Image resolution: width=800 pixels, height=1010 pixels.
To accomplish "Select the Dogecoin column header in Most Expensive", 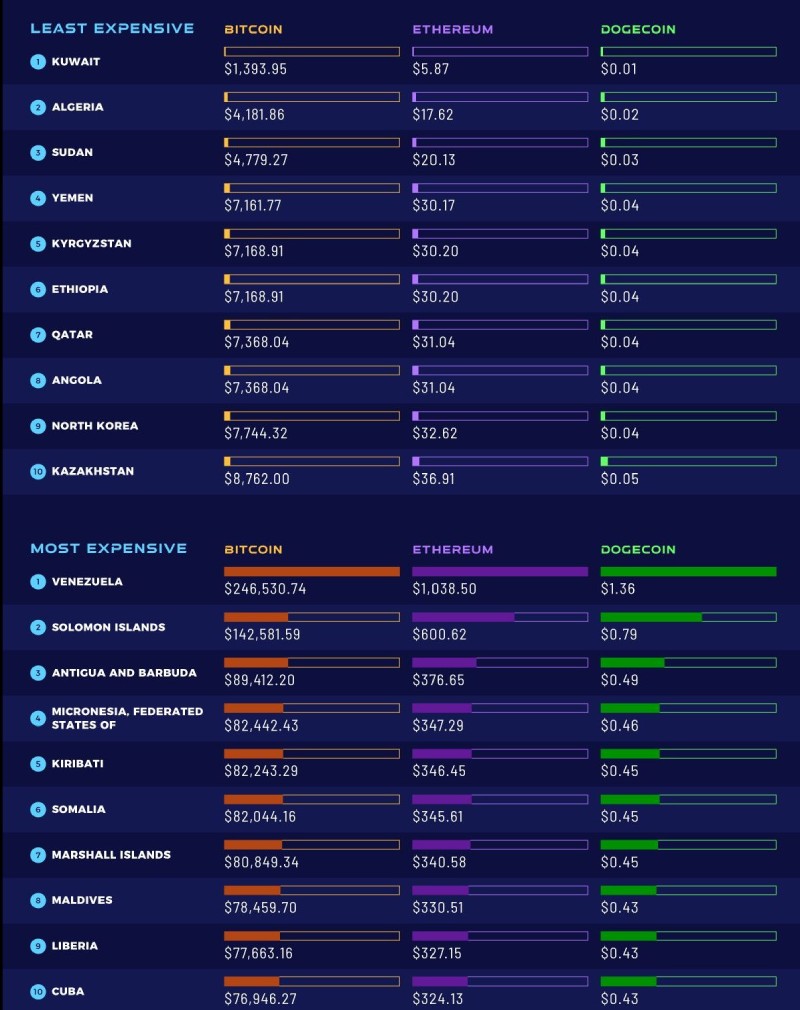I will (638, 550).
